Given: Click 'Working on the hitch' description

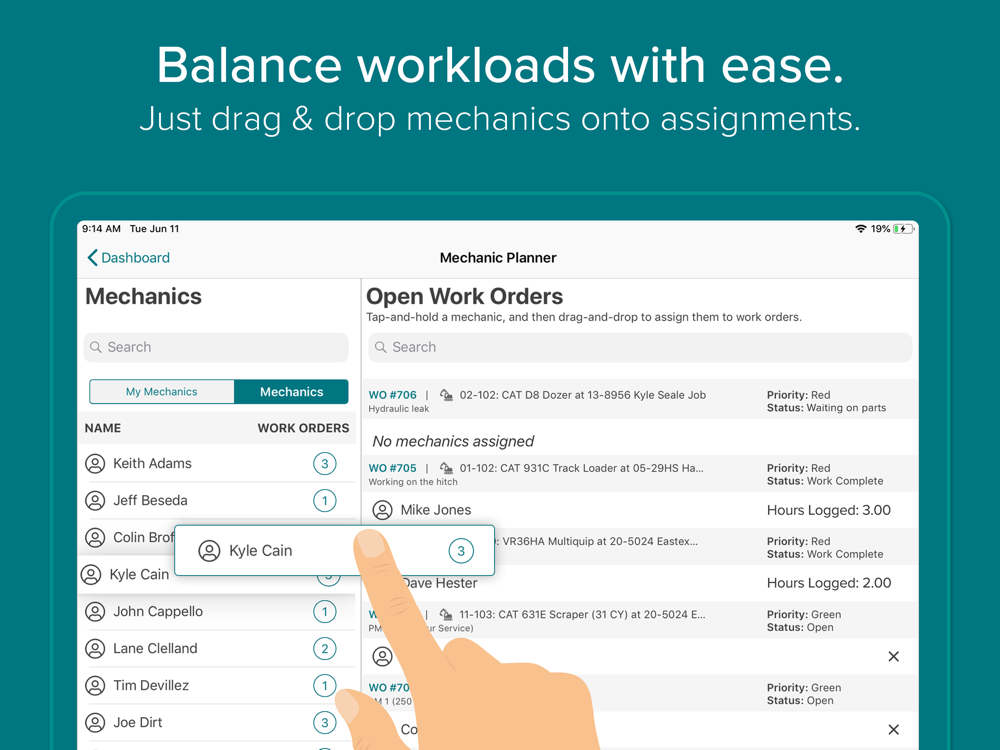Looking at the screenshot, I should 413,482.
